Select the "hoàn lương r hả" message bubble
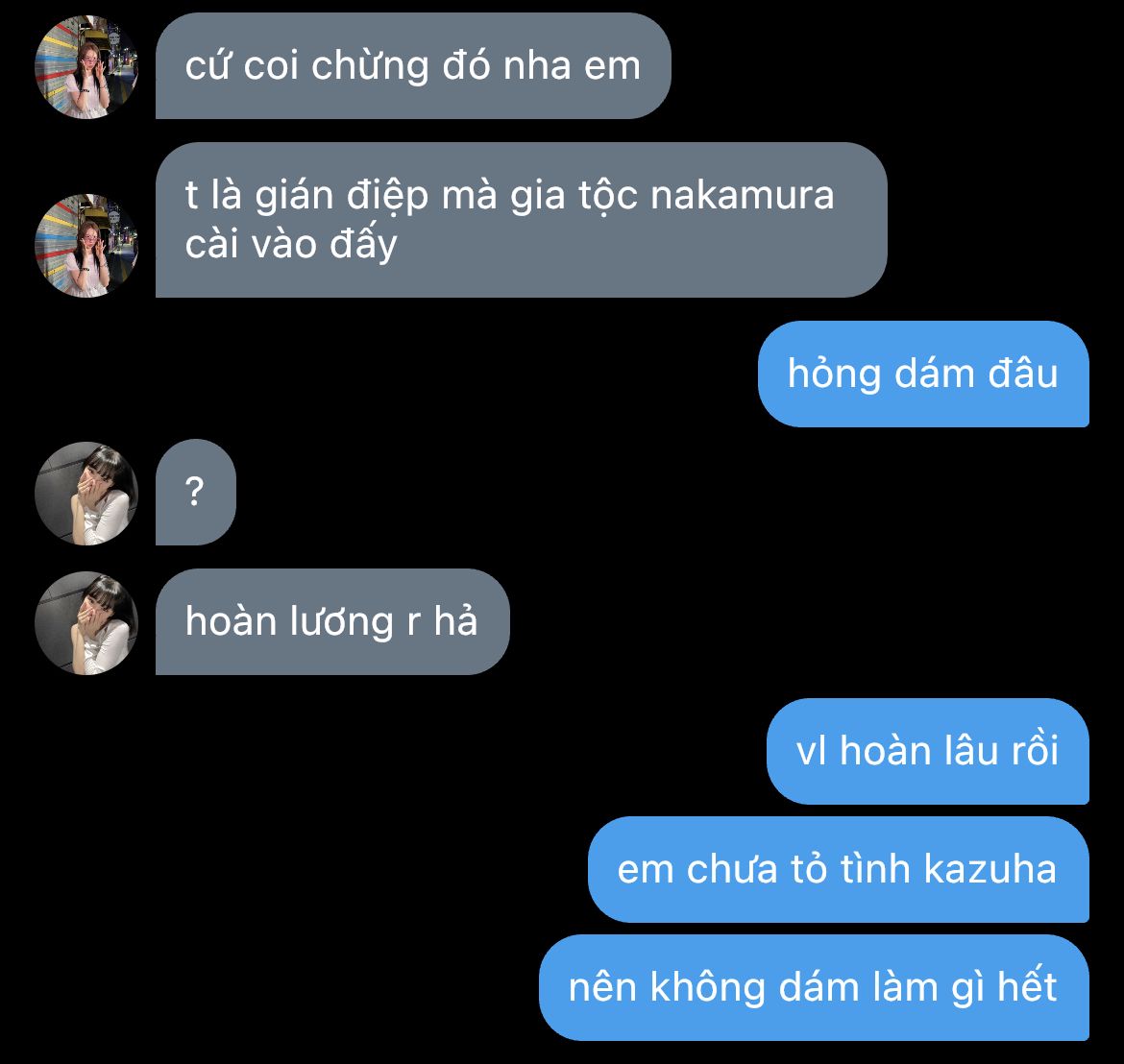This screenshot has height=1064, width=1124. tap(332, 621)
